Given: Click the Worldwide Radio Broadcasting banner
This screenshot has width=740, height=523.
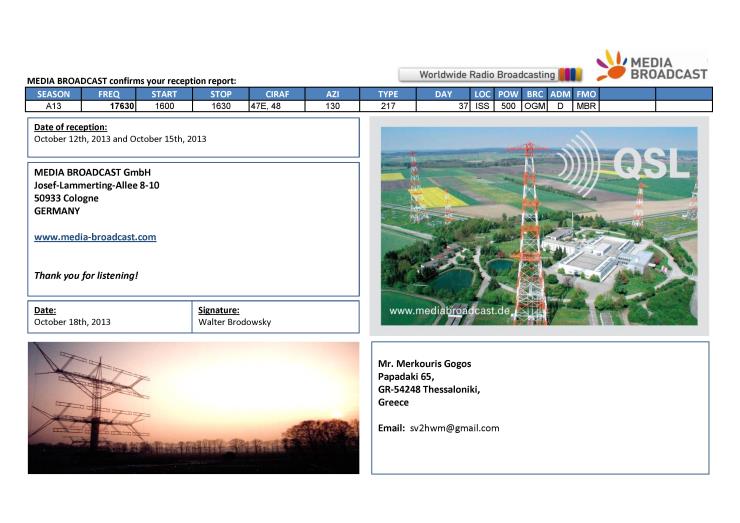Looking at the screenshot, I should coord(490,75).
